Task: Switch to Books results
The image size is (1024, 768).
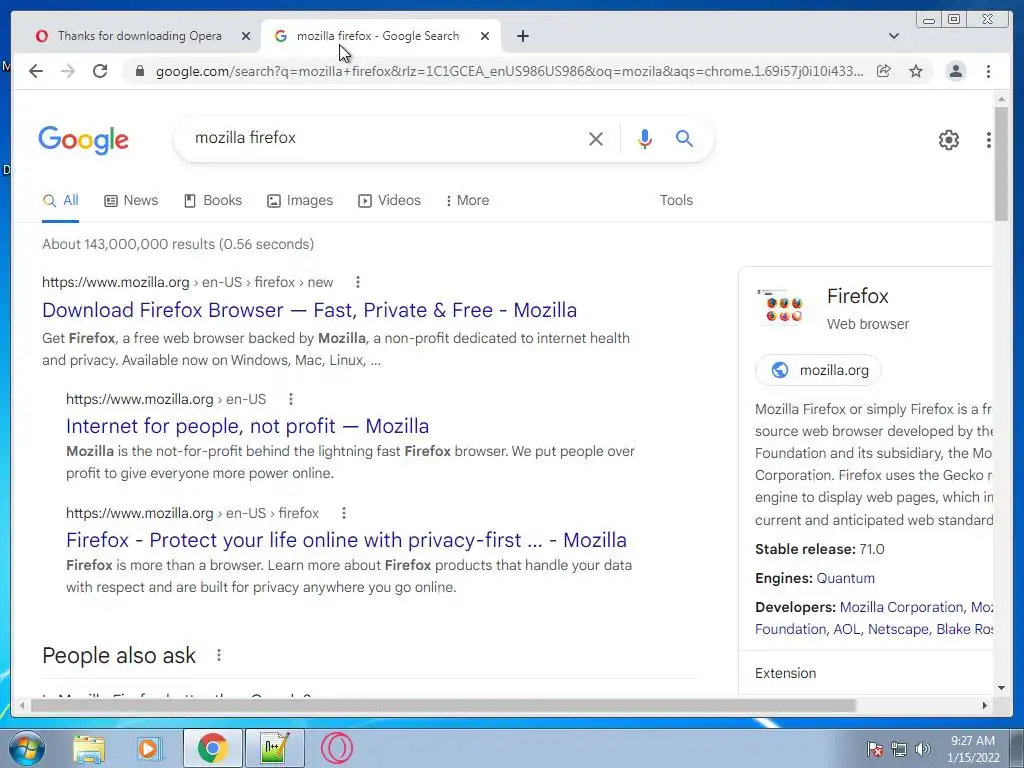Action: point(213,200)
